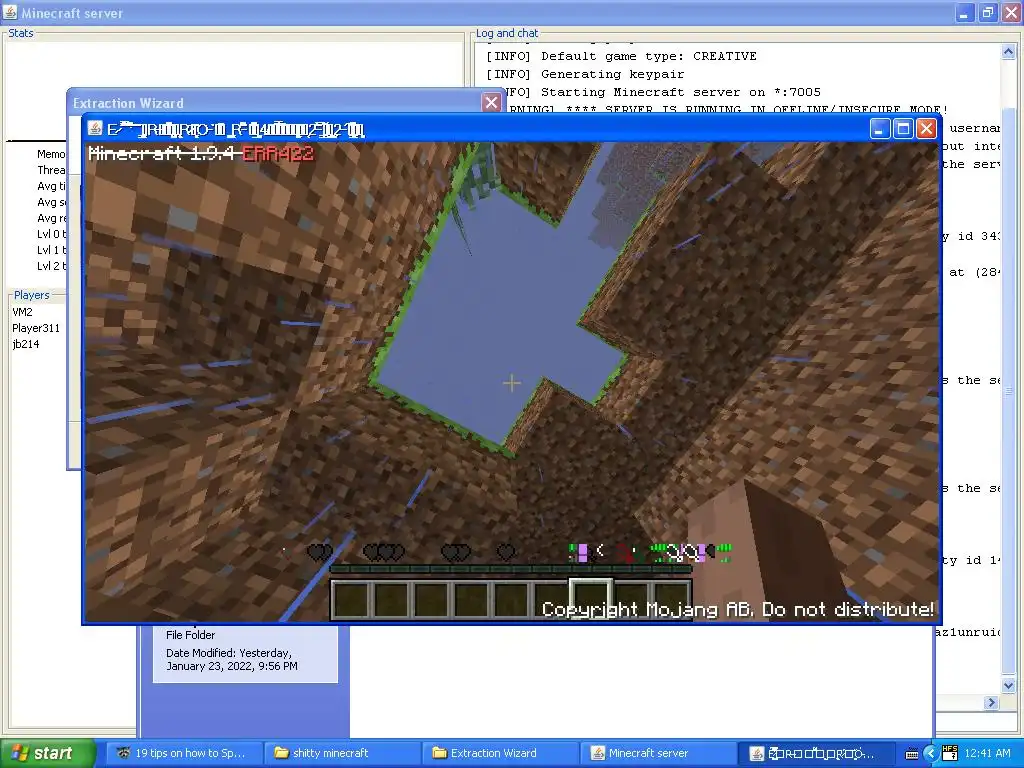Click the experience bar above the hotbar
This screenshot has width=1024, height=768.
[511, 569]
